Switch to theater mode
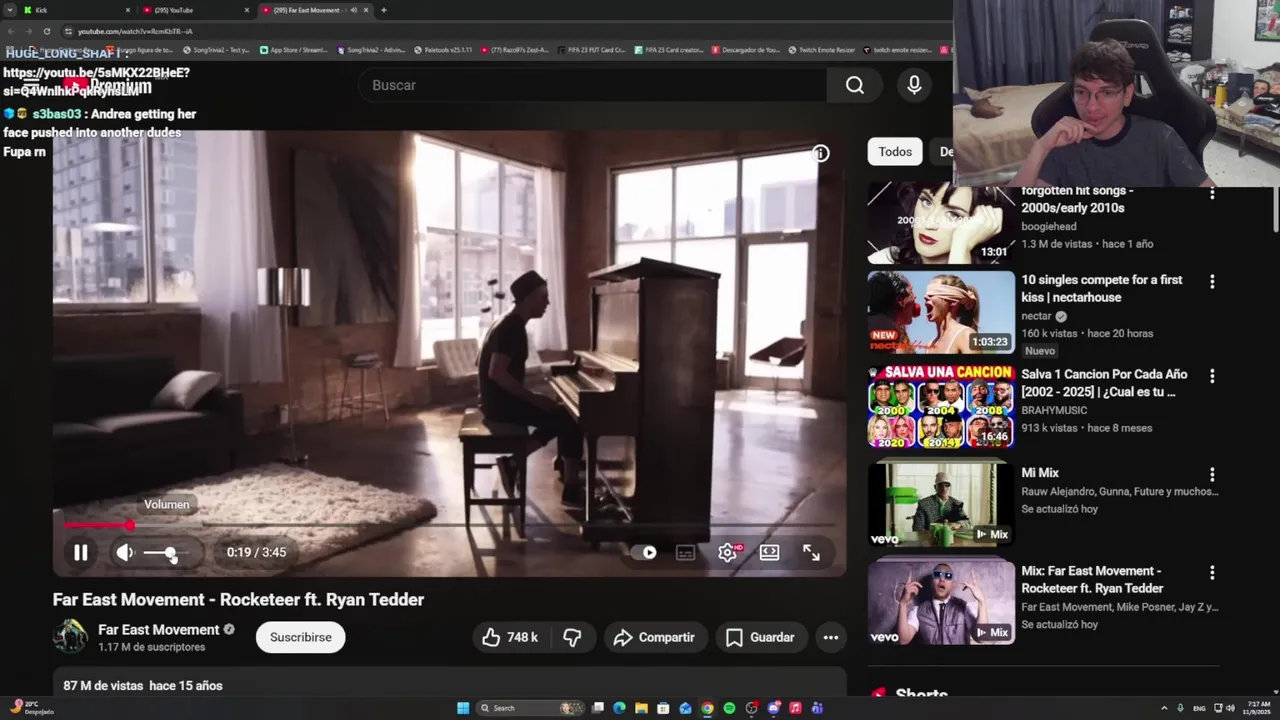 769,552
